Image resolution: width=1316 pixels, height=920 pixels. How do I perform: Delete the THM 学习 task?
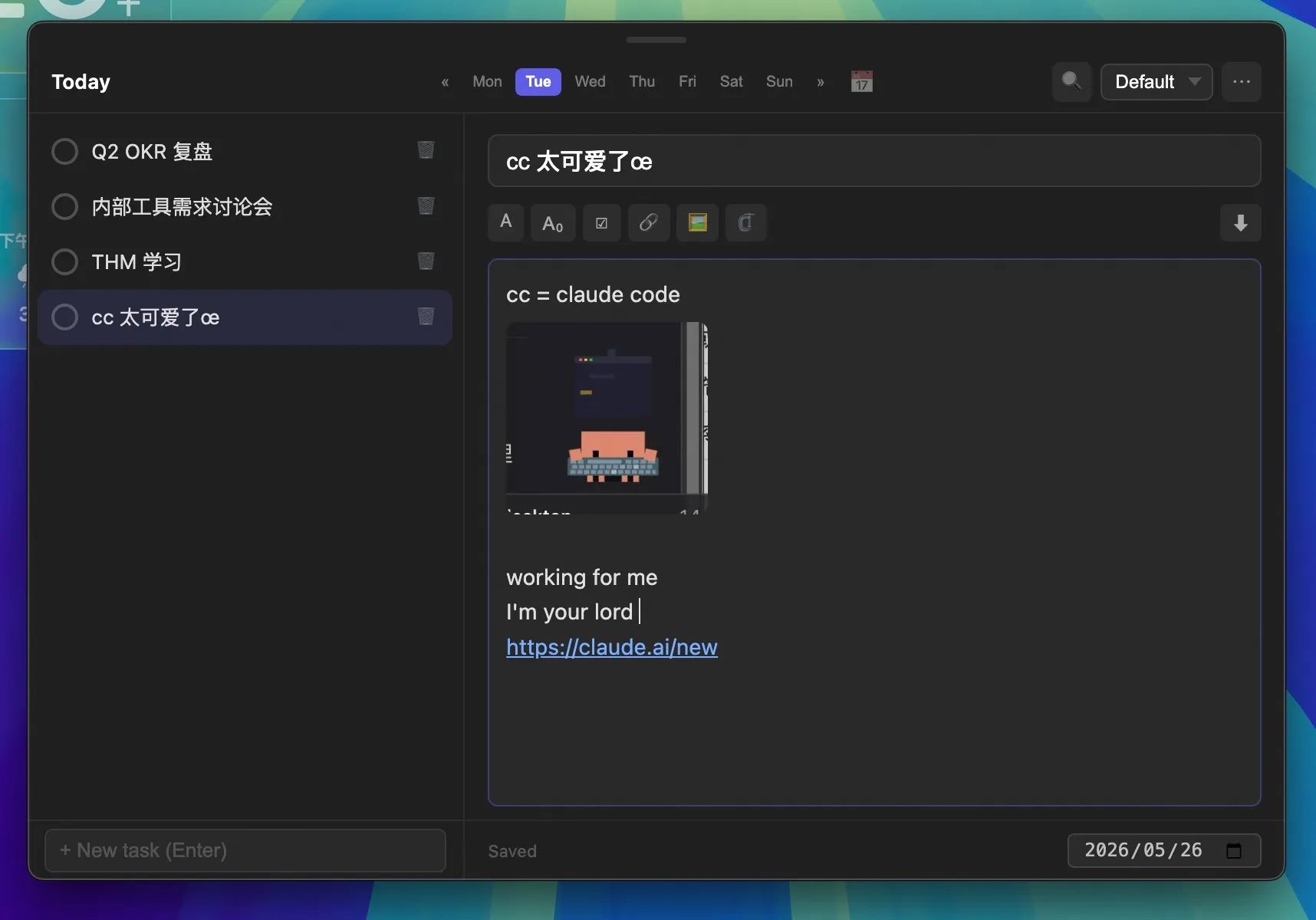coord(426,261)
